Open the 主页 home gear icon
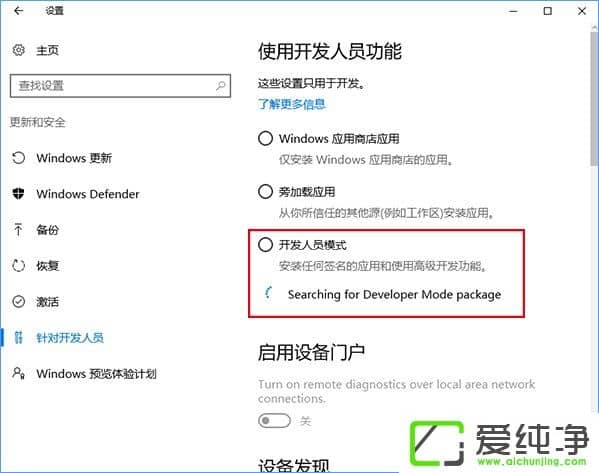Viewport: 599px width, 473px height. (18, 50)
